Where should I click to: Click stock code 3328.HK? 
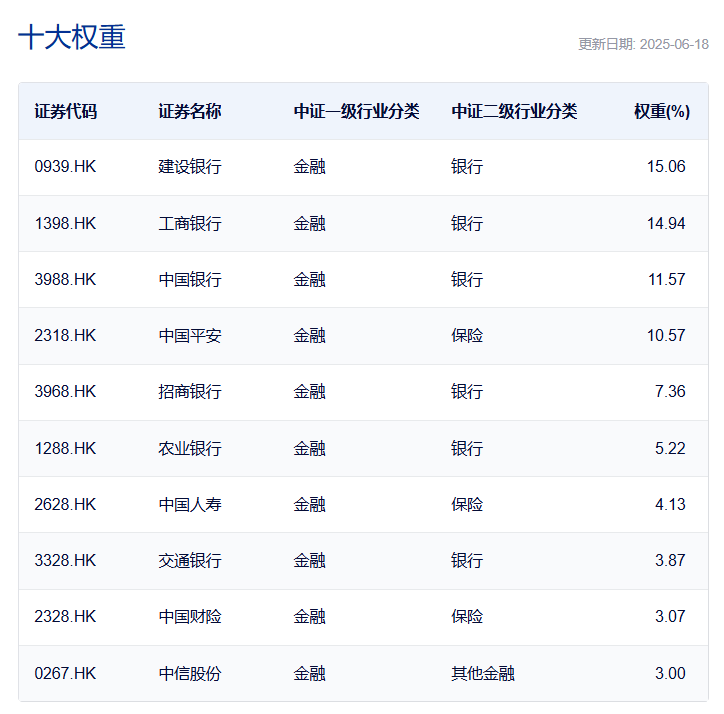click(65, 561)
